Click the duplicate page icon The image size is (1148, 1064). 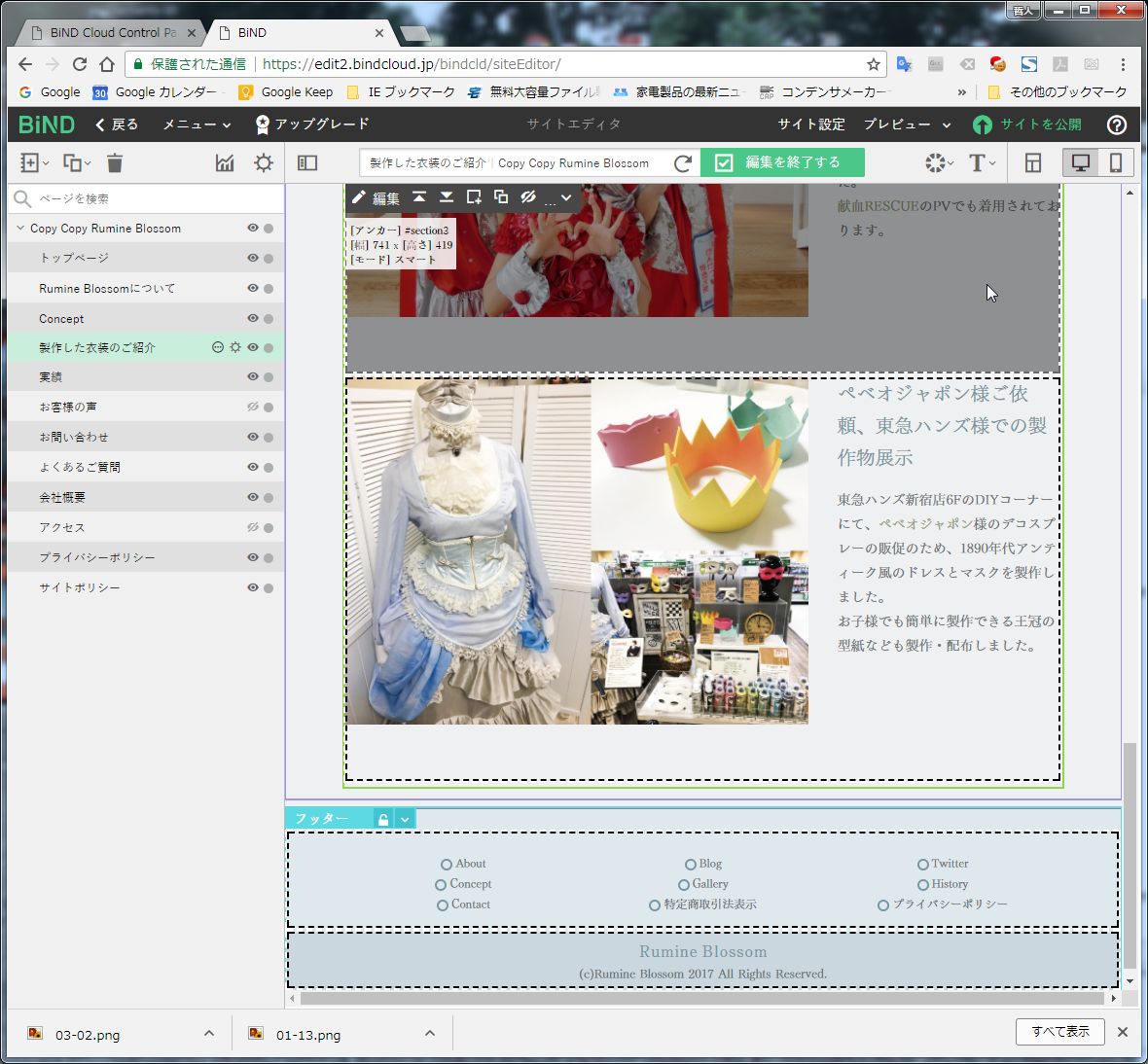tap(76, 162)
